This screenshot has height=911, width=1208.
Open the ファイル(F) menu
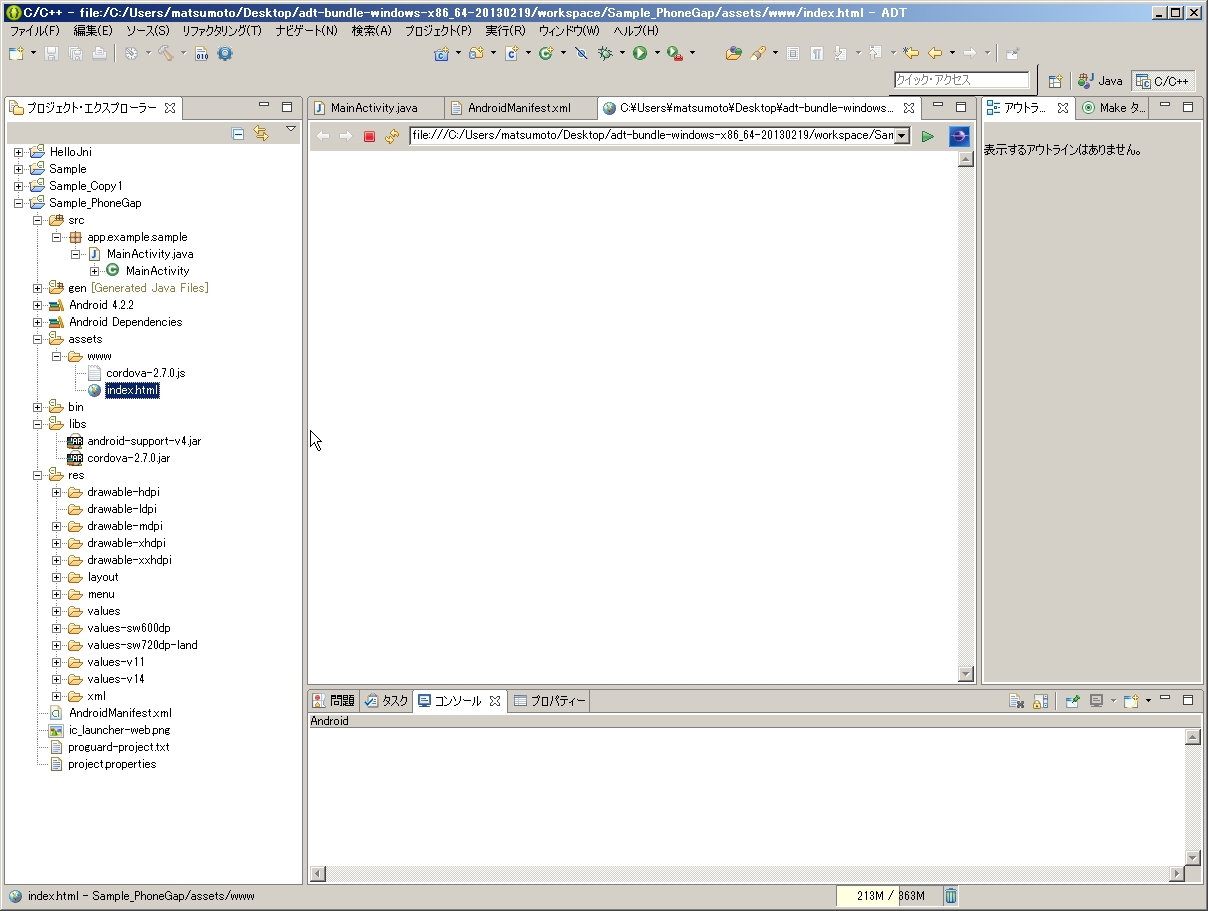click(x=35, y=31)
